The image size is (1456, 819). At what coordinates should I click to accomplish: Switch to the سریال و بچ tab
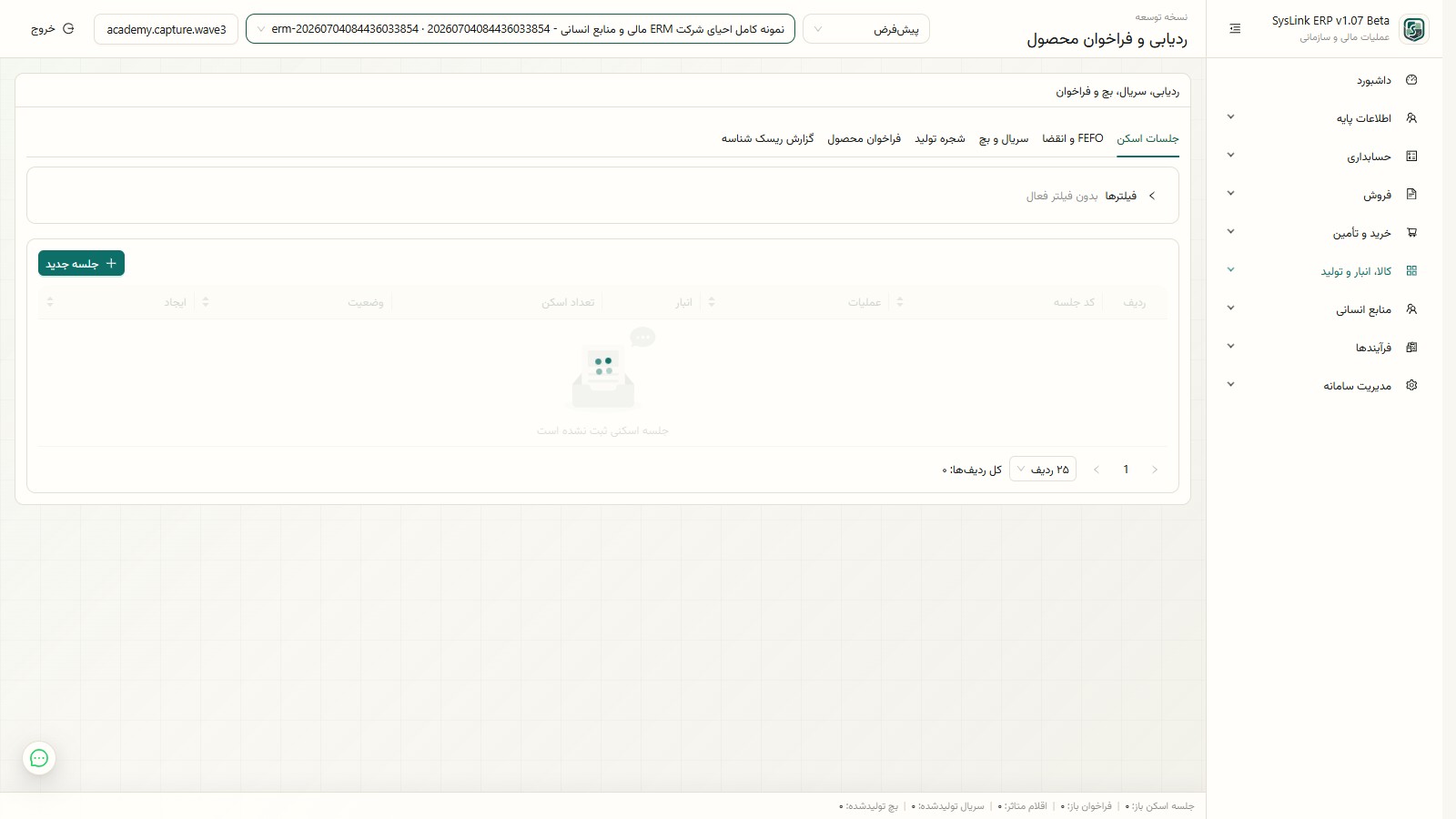[1004, 138]
